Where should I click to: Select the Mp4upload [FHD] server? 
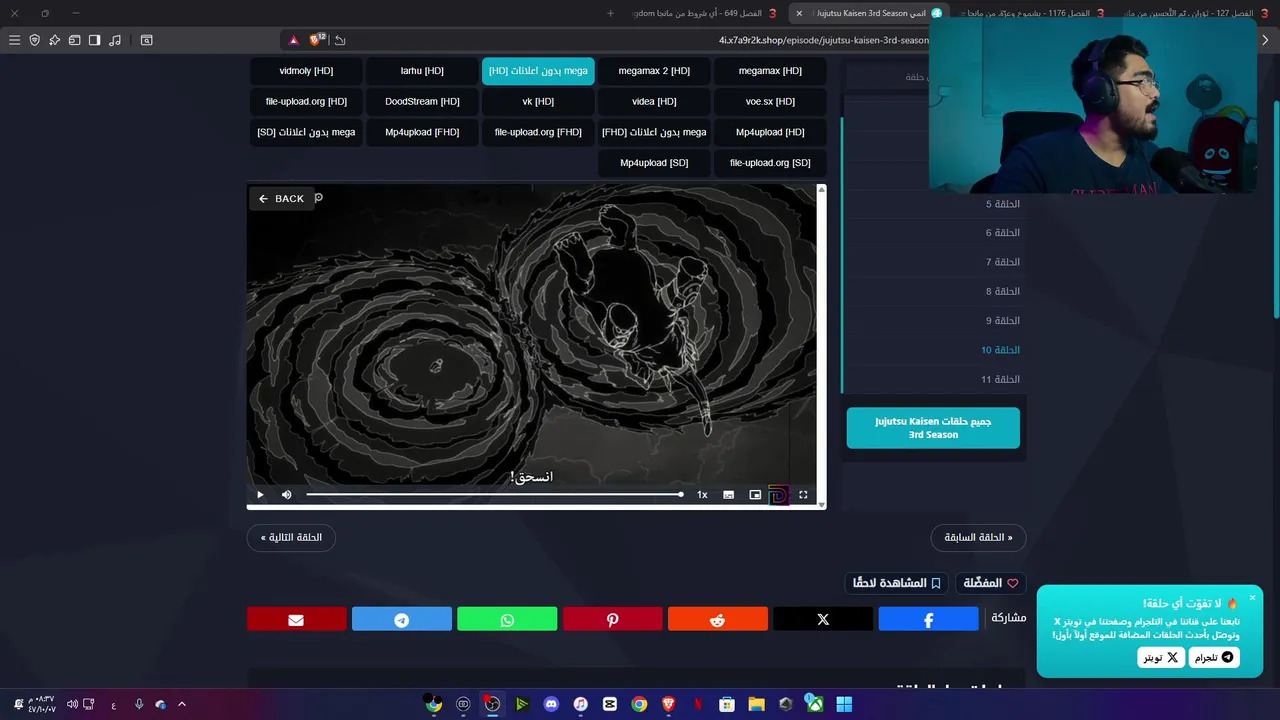[x=422, y=132]
